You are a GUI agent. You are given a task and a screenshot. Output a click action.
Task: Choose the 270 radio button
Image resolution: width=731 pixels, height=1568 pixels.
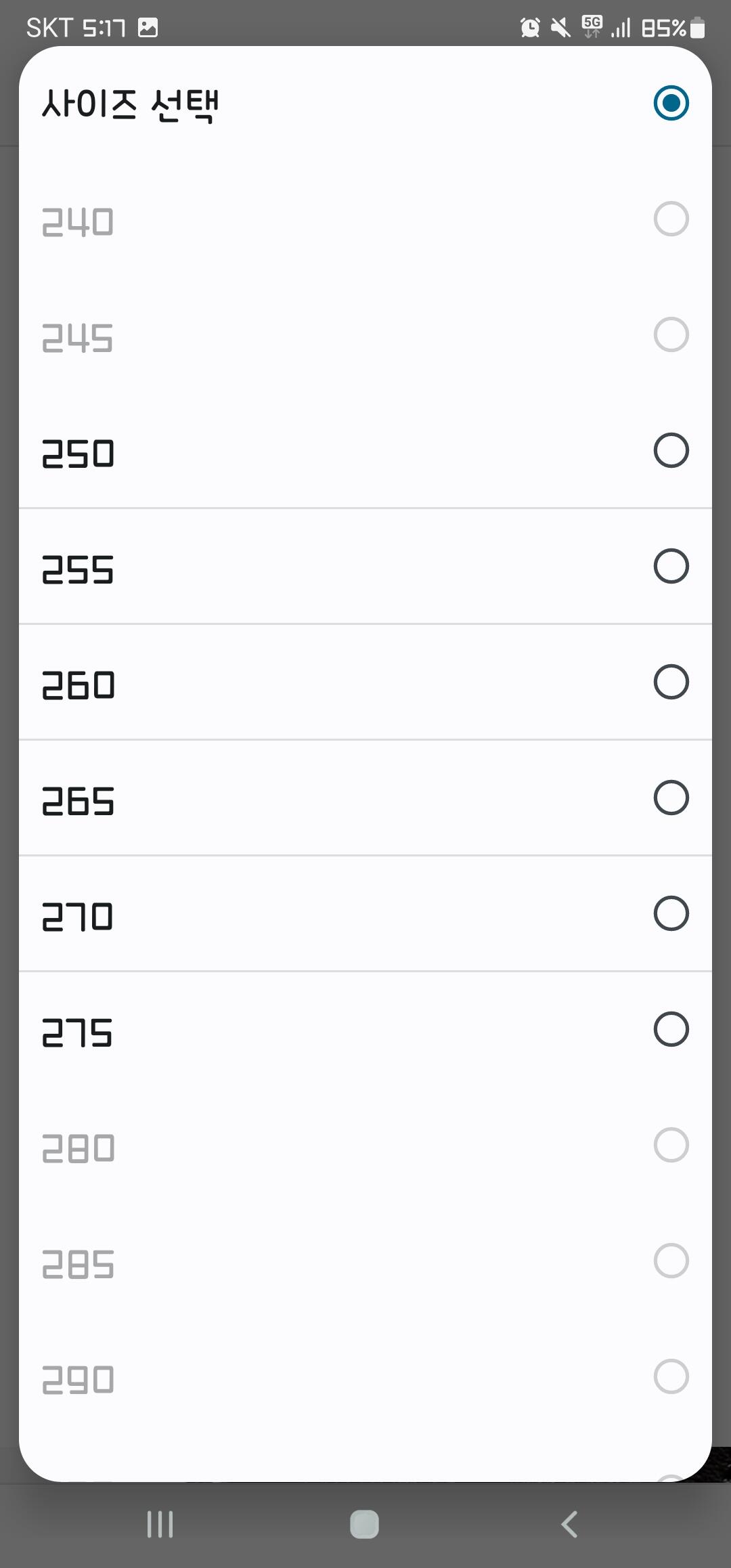pyautogui.click(x=671, y=914)
